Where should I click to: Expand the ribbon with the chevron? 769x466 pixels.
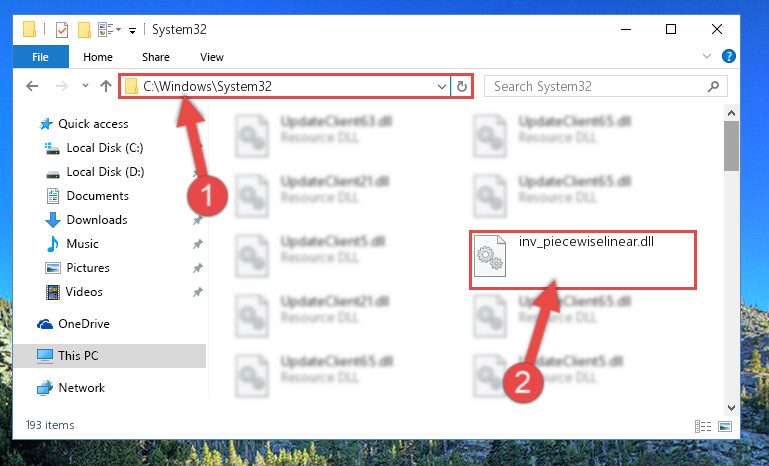[x=707, y=56]
